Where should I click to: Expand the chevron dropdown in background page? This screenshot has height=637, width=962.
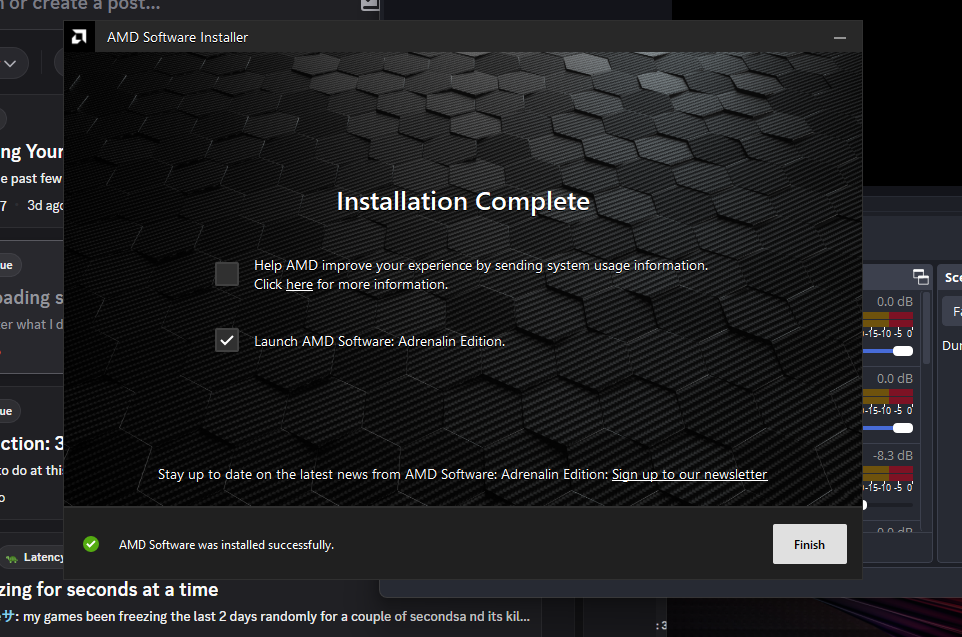pos(10,63)
